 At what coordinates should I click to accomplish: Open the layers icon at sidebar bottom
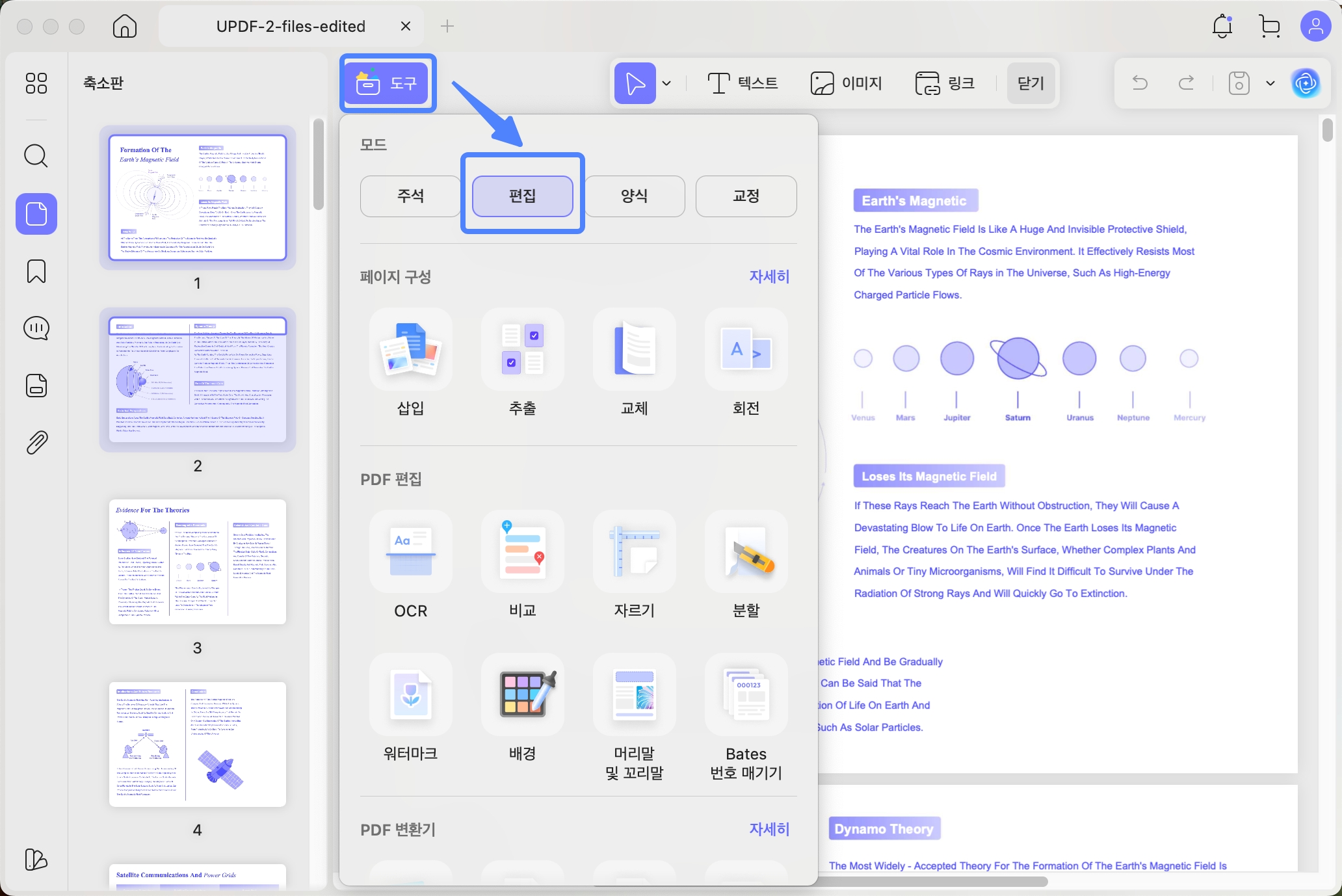click(x=36, y=860)
